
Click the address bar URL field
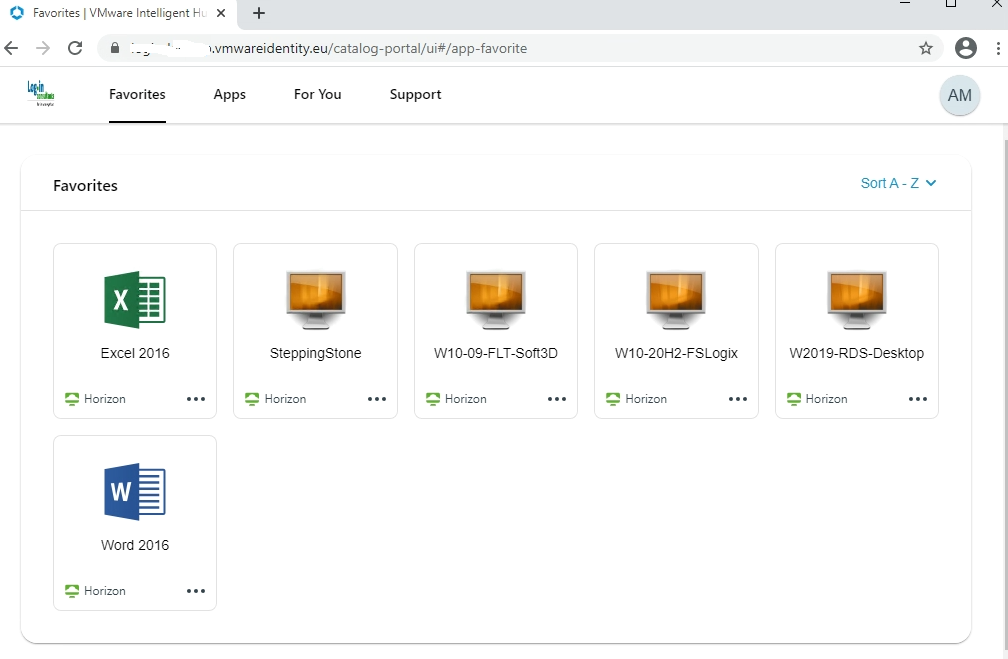point(500,48)
